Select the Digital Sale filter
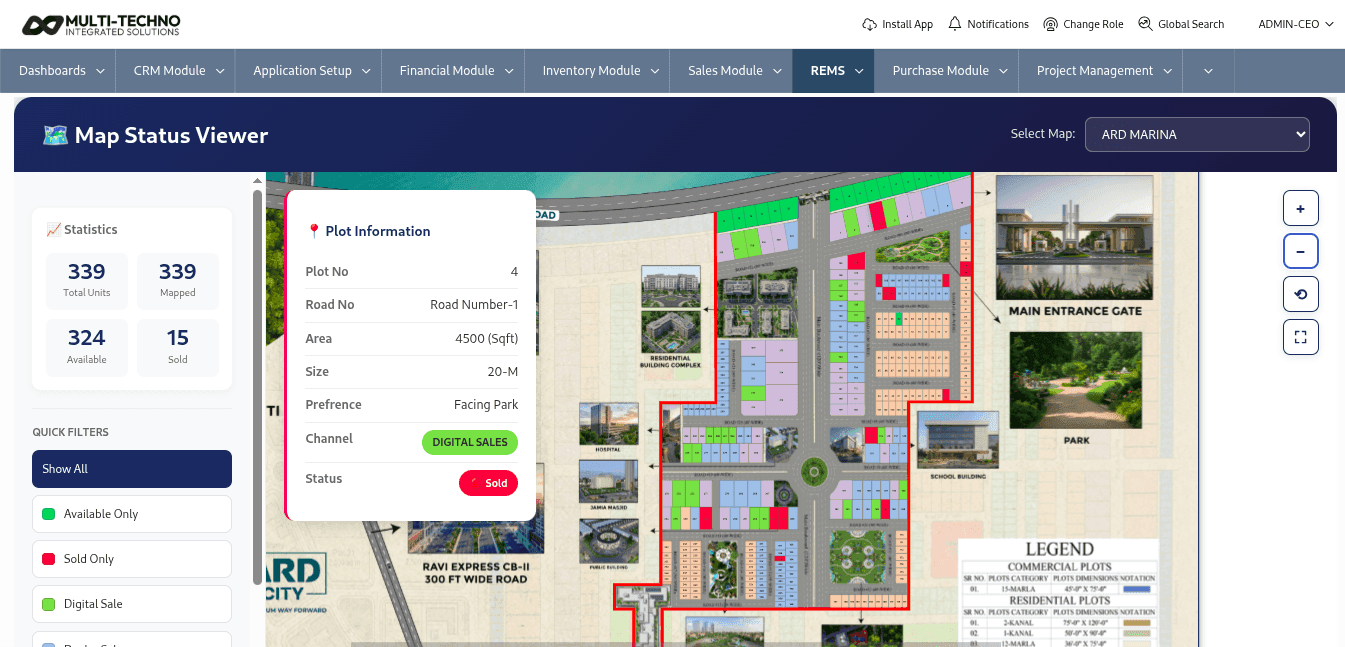Viewport: 1345px width, 647px height. [132, 604]
